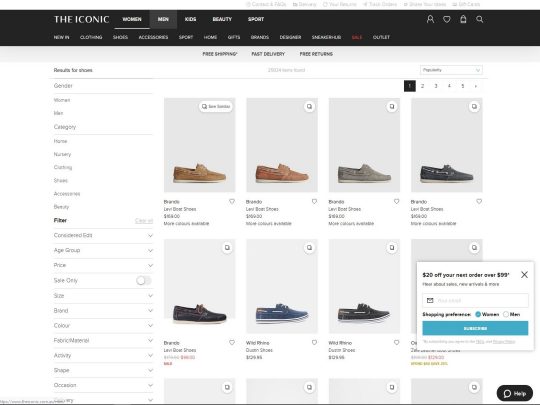This screenshot has height=405, width=540.
Task: Open the CLOTHING menu
Action: pos(91,37)
